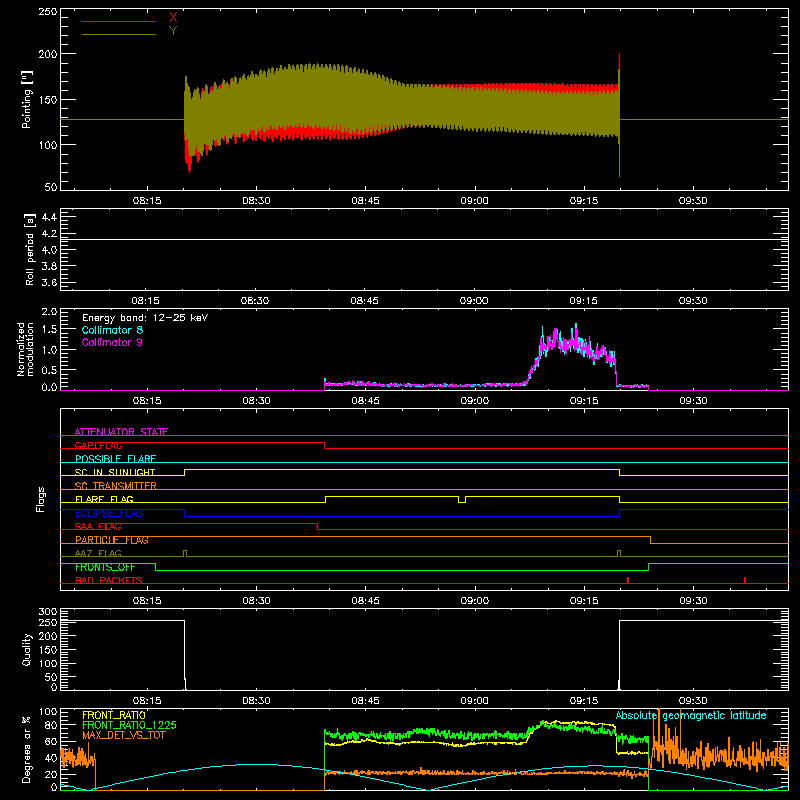
Task: Click the BAD_PACKETS red tick near 09:37
Action: (x=745, y=580)
